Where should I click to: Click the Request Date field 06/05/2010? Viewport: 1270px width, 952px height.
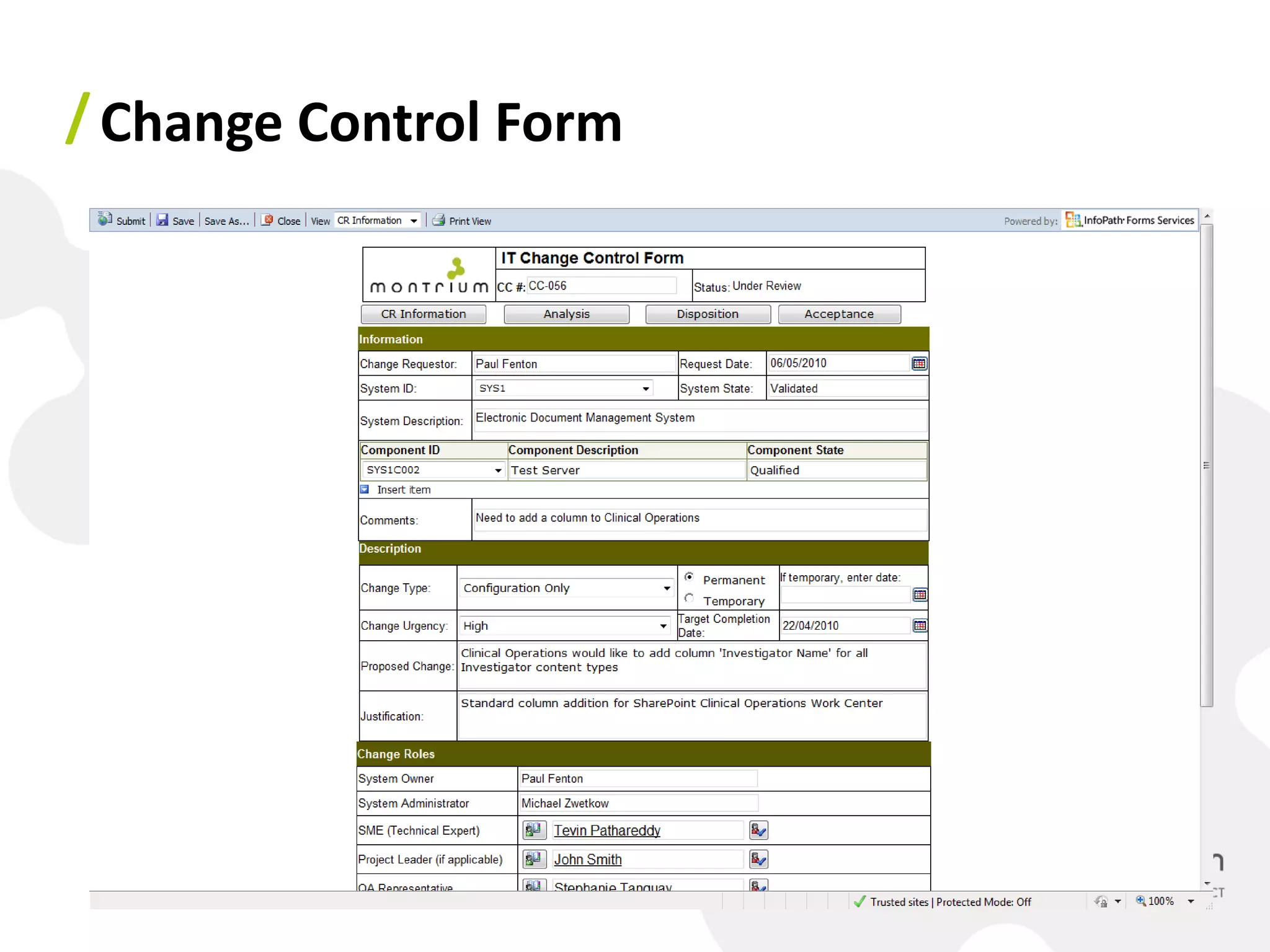point(839,363)
